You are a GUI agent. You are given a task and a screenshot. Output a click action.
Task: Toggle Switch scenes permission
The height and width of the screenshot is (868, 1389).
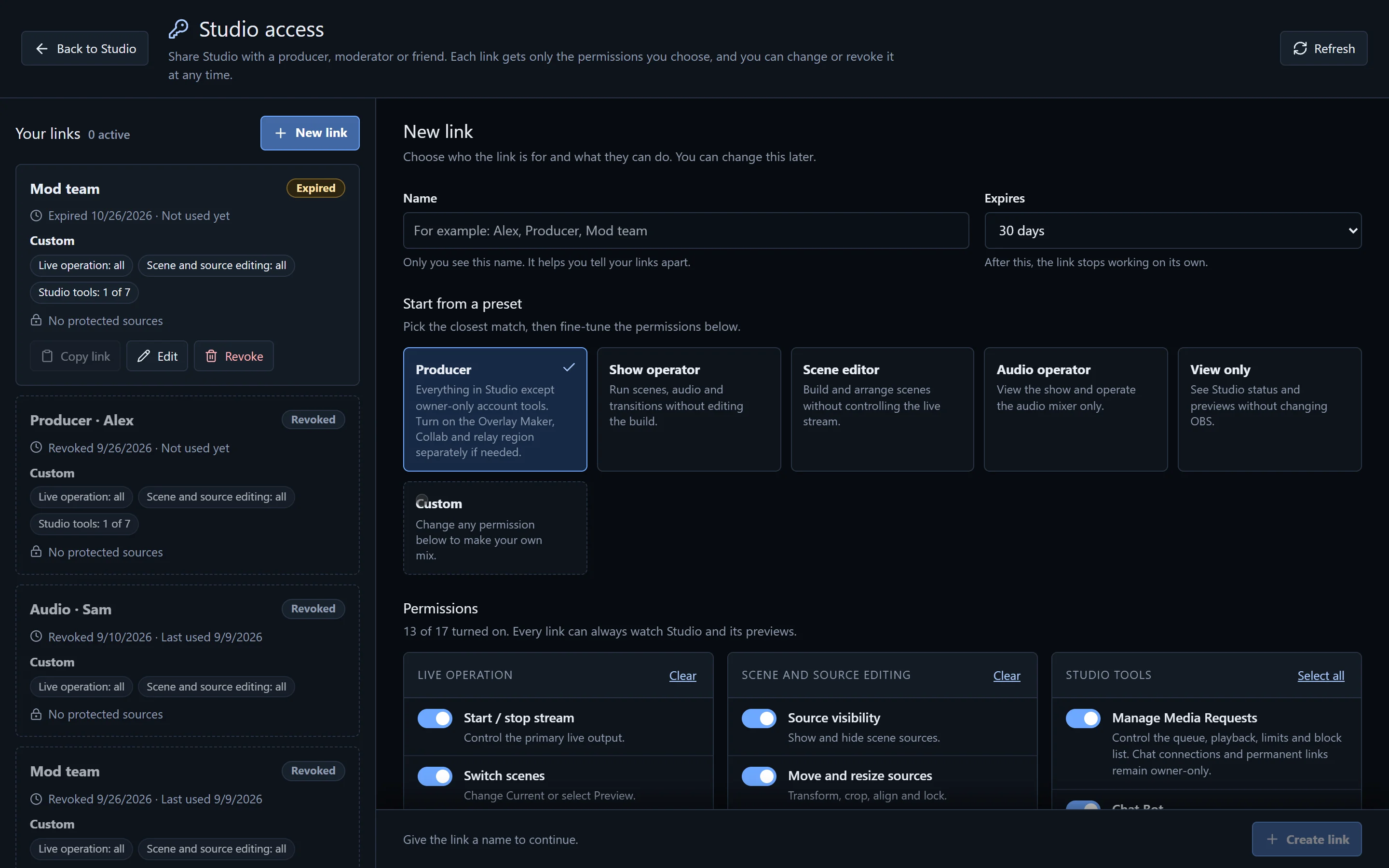pos(435,777)
